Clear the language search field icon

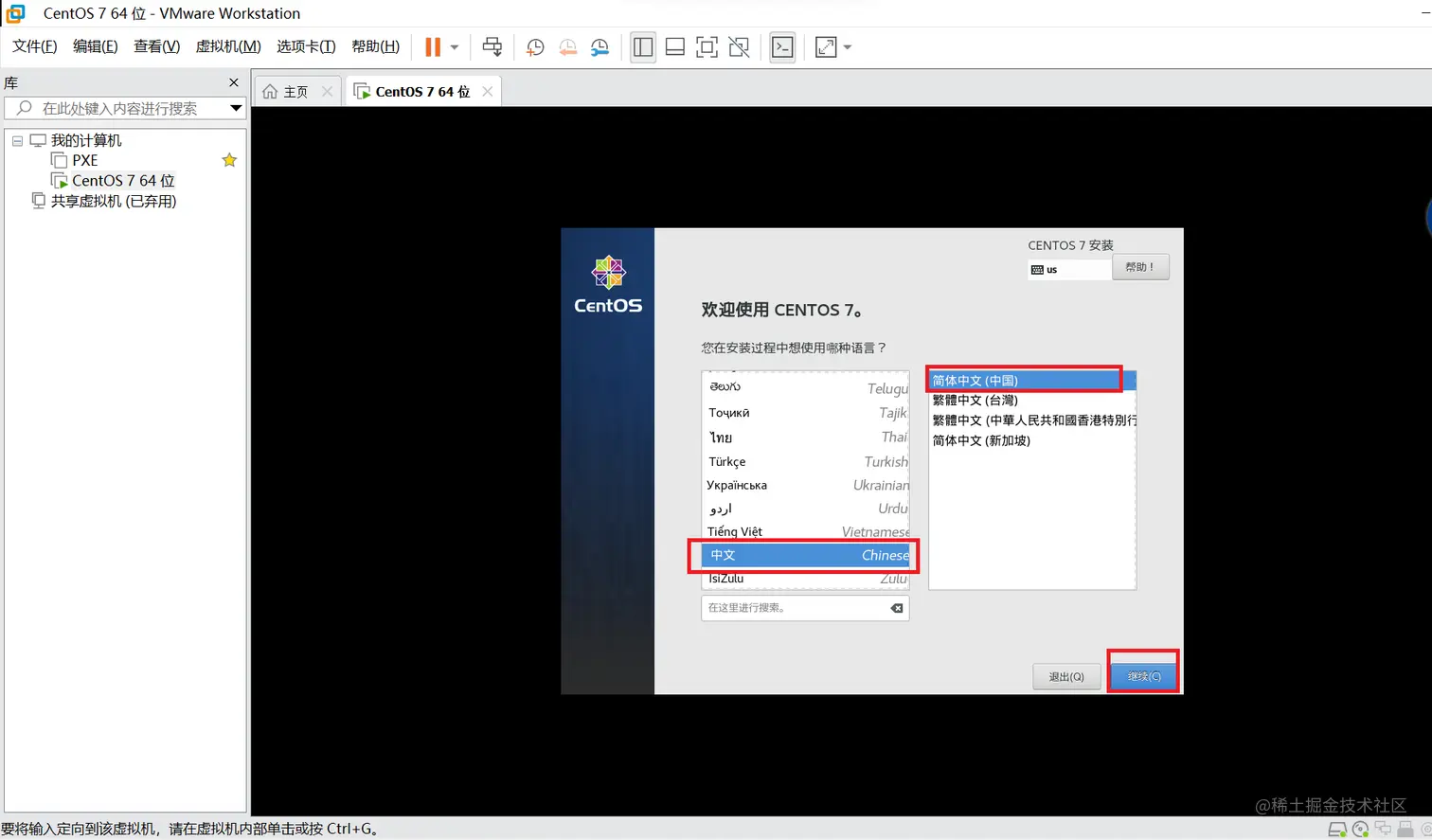pos(897,608)
